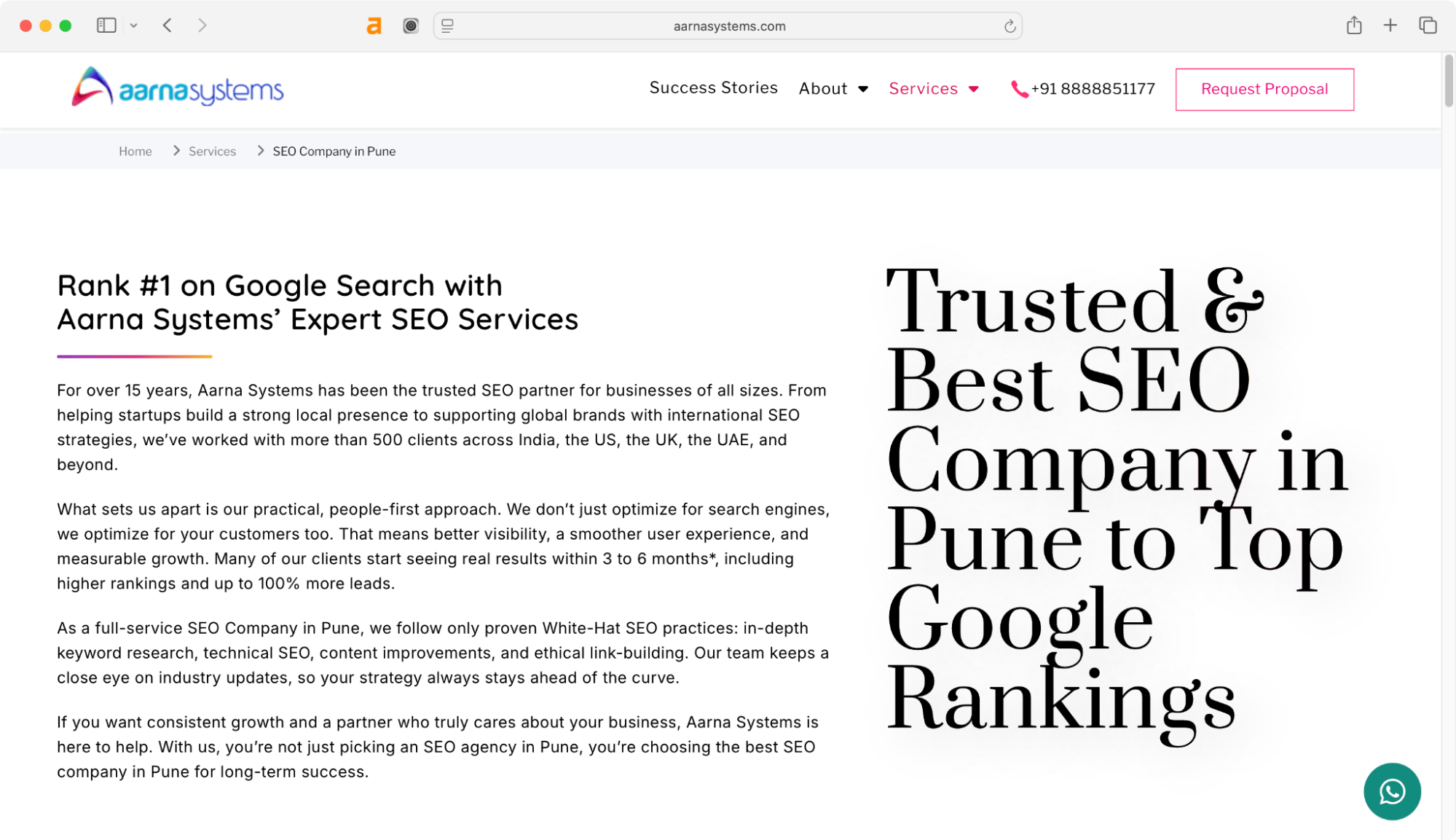Click the forward navigation arrow
1456x840 pixels.
pyautogui.click(x=202, y=25)
